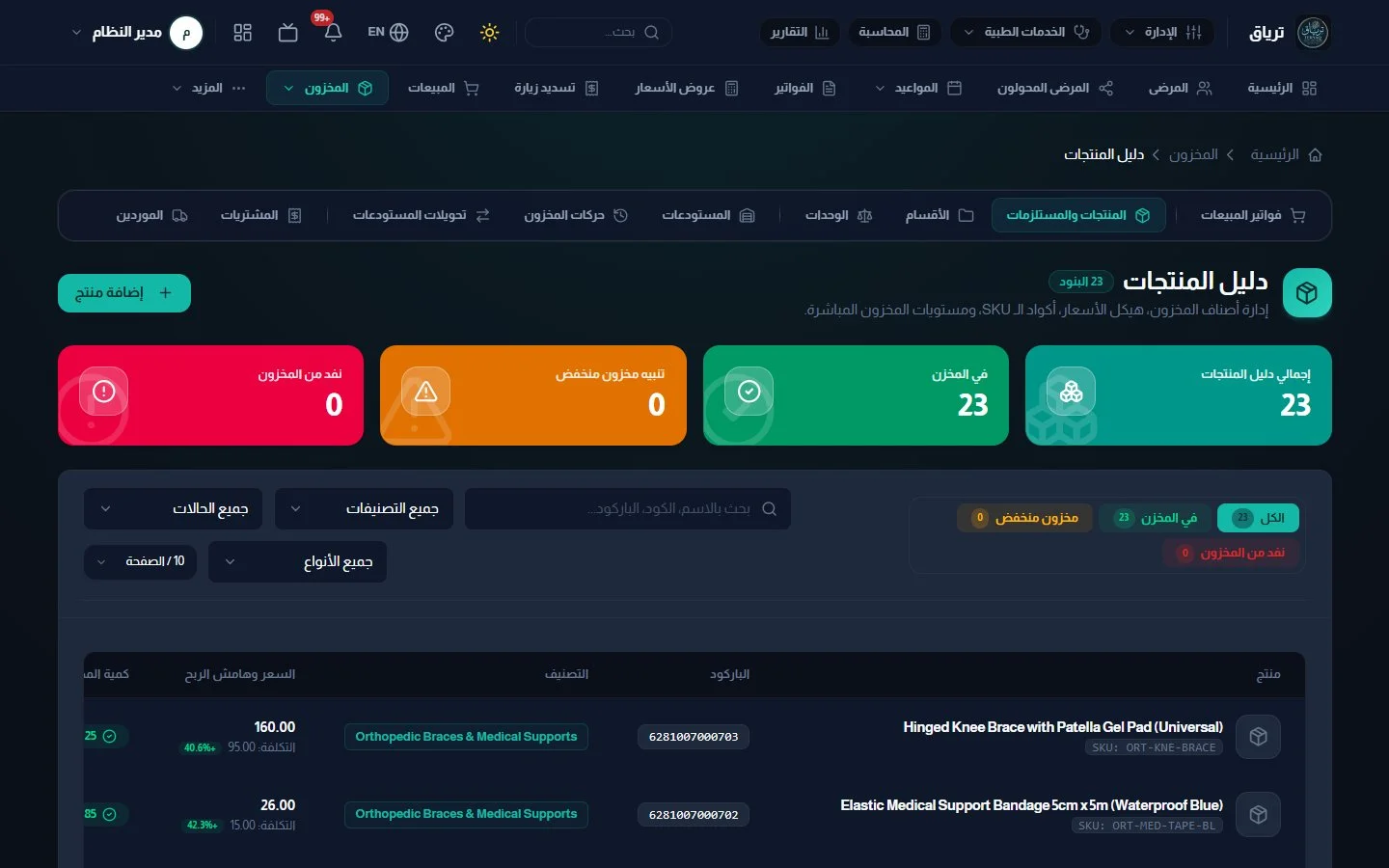Click the cubes icon on total products card
The width and height of the screenshot is (1389, 868).
[1071, 392]
